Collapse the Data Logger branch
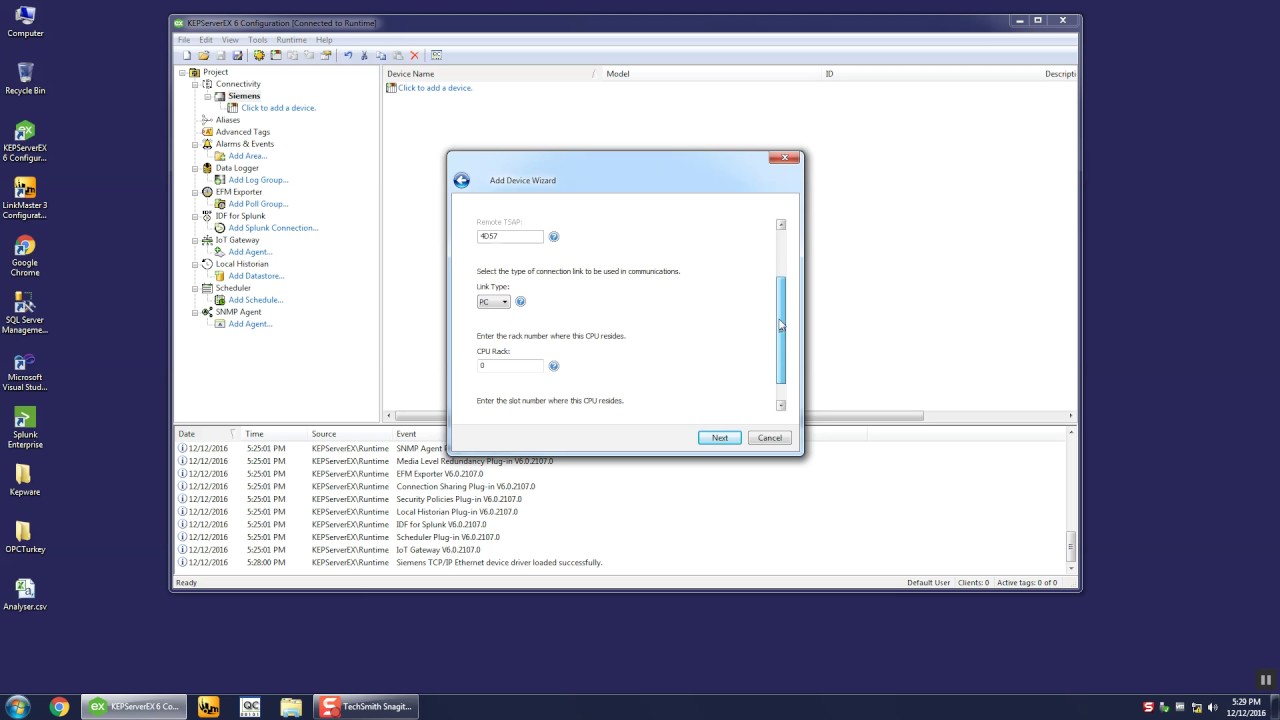This screenshot has height=720, width=1280. pyautogui.click(x=196, y=168)
